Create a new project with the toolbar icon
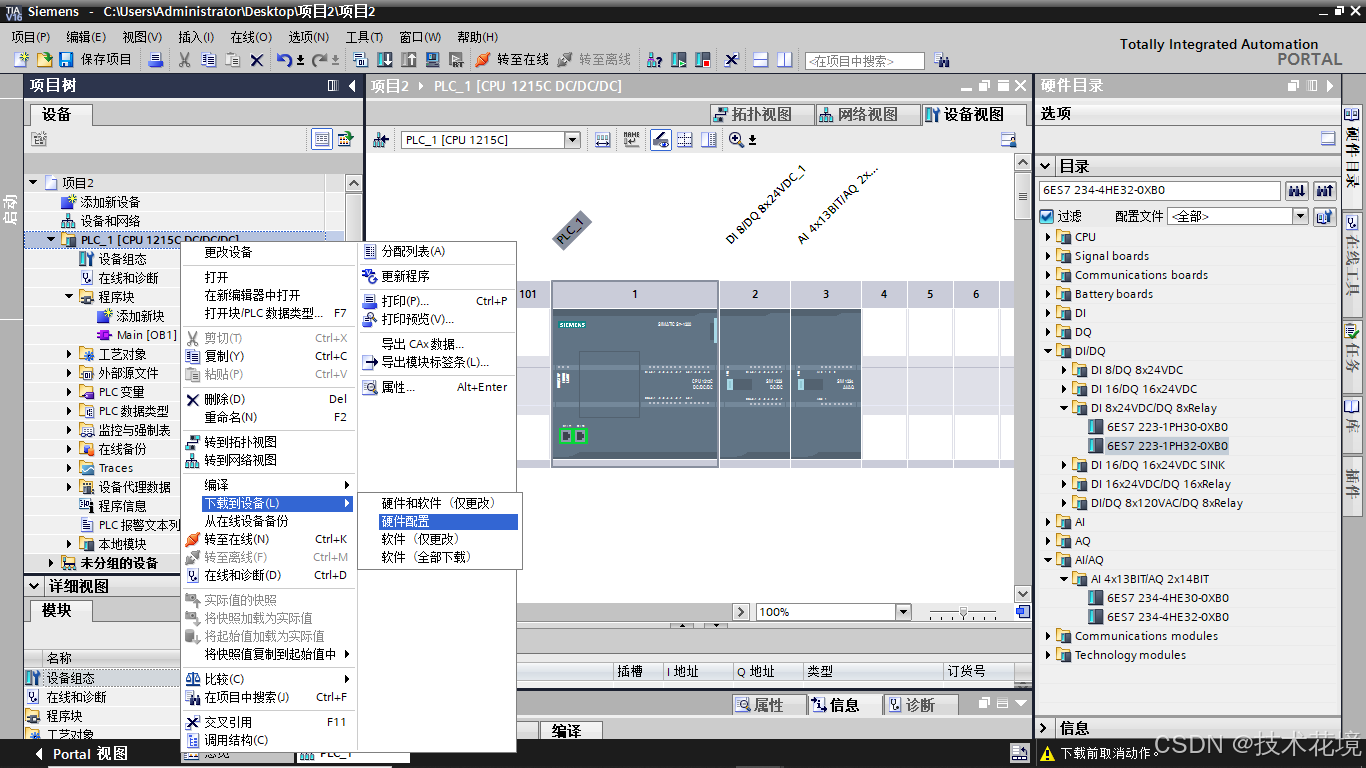 click(x=21, y=60)
